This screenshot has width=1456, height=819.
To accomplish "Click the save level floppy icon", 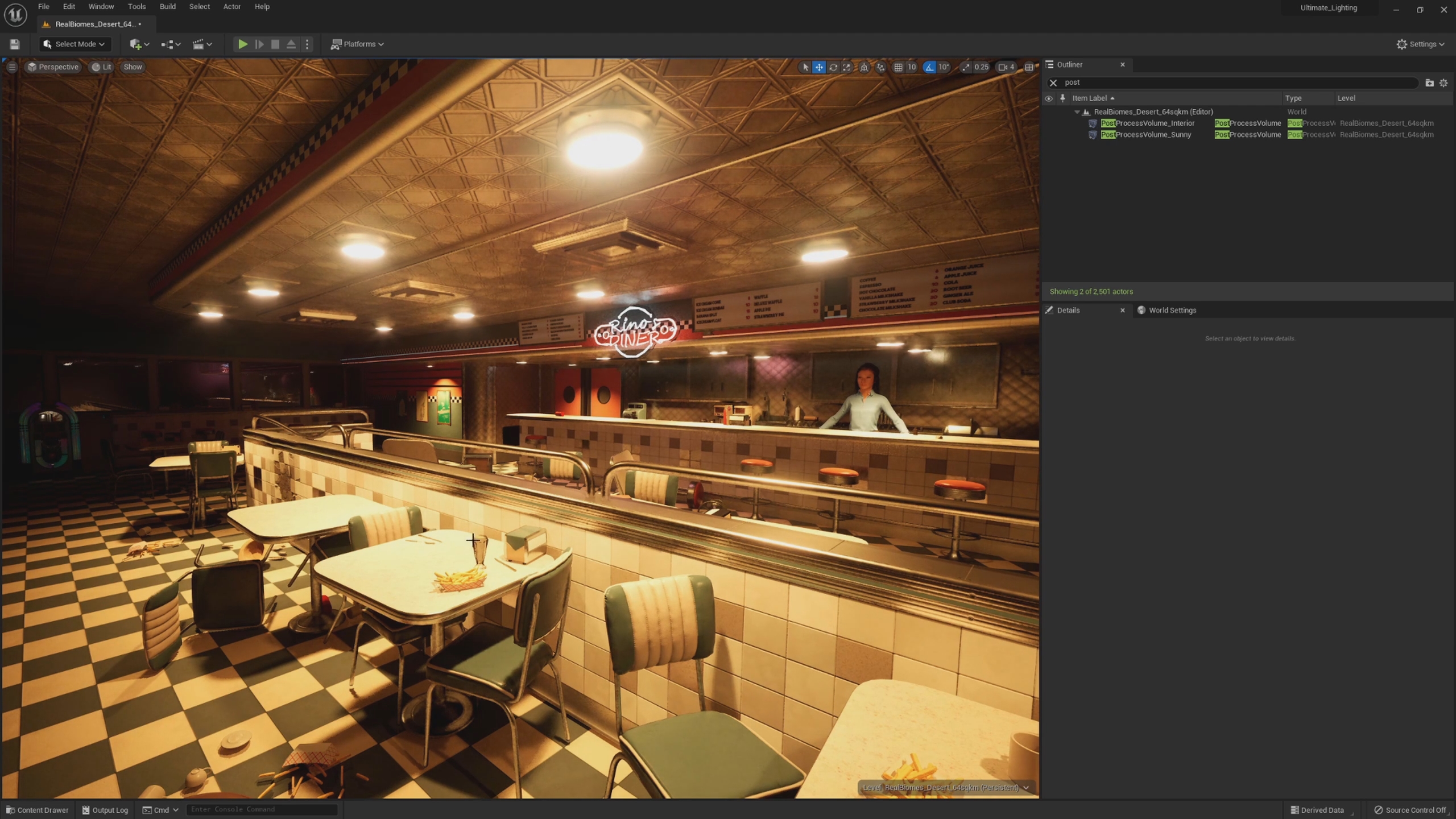I will (x=15, y=44).
